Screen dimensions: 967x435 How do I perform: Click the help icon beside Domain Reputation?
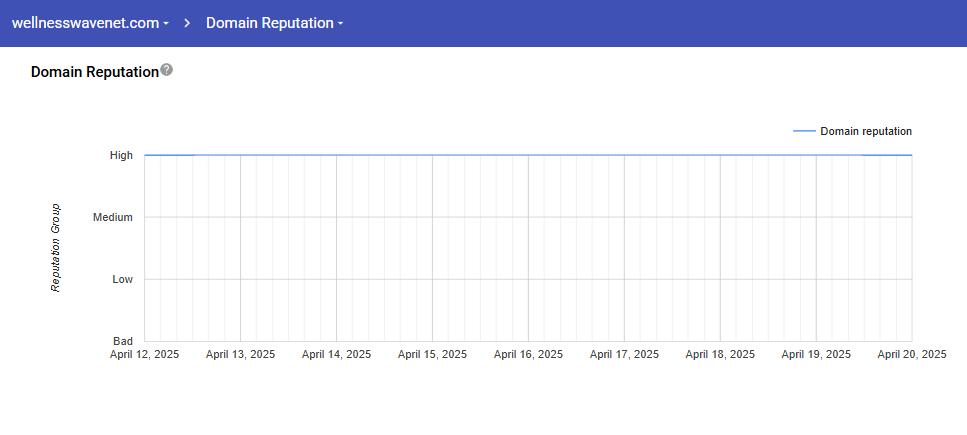[x=167, y=70]
